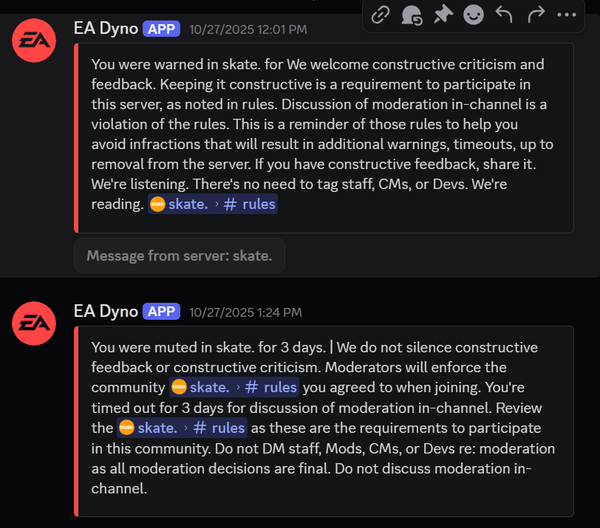Click the EA Dyno username on first message

coord(105,28)
